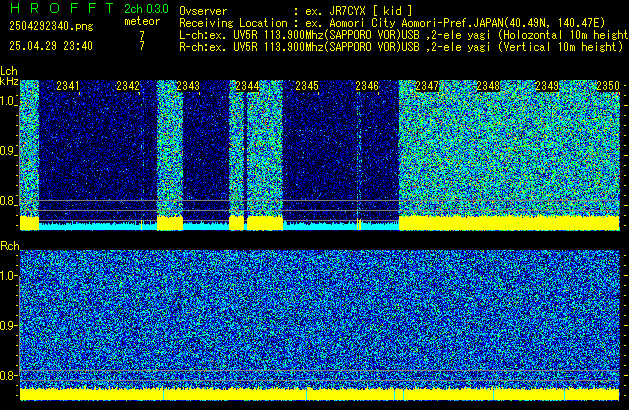
Task: Click the L-ch receiver description line
Action: (404, 35)
